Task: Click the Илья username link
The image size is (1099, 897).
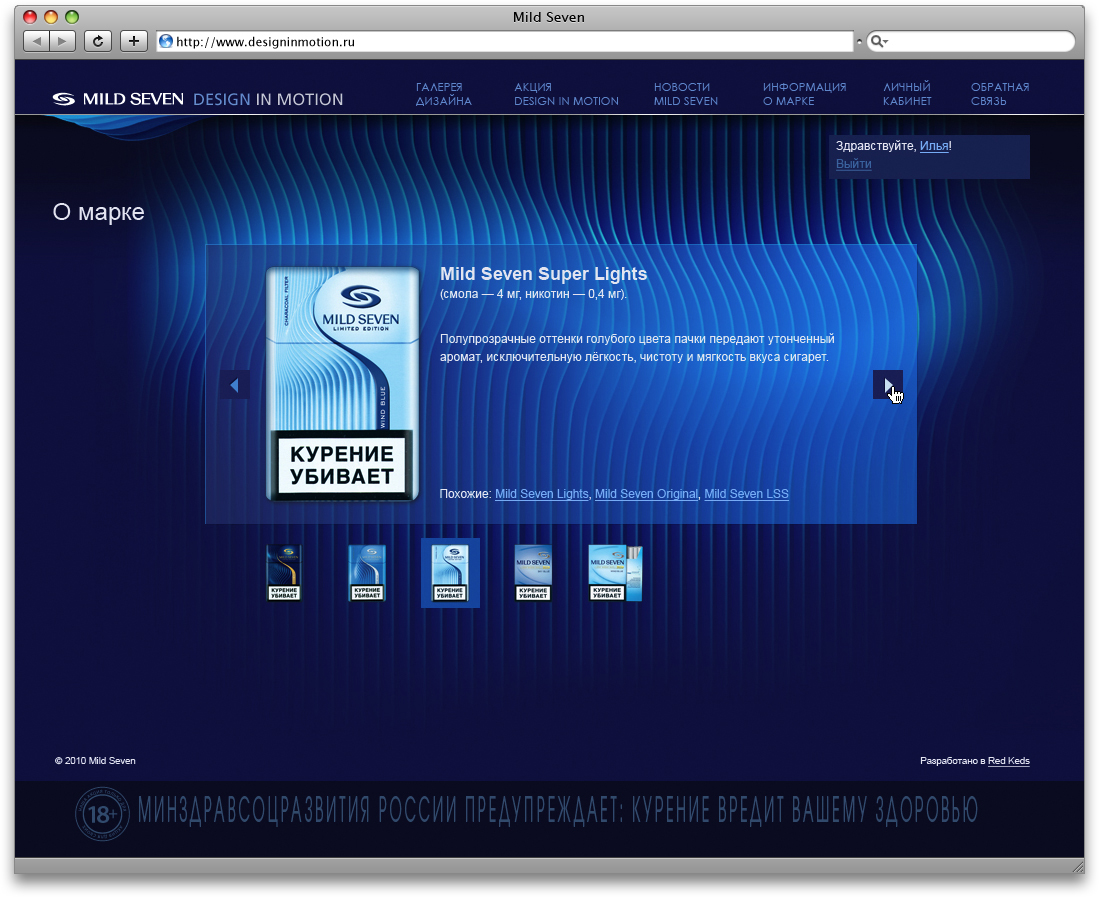Action: tap(934, 146)
